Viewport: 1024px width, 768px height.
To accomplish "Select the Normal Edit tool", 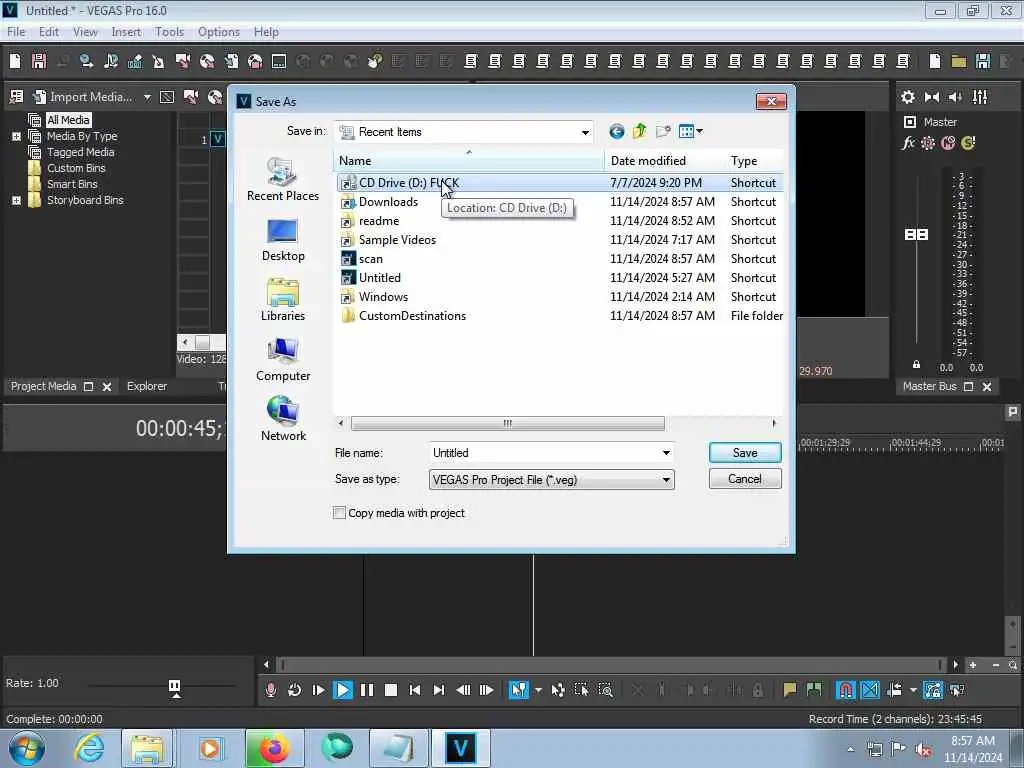I will coord(519,690).
